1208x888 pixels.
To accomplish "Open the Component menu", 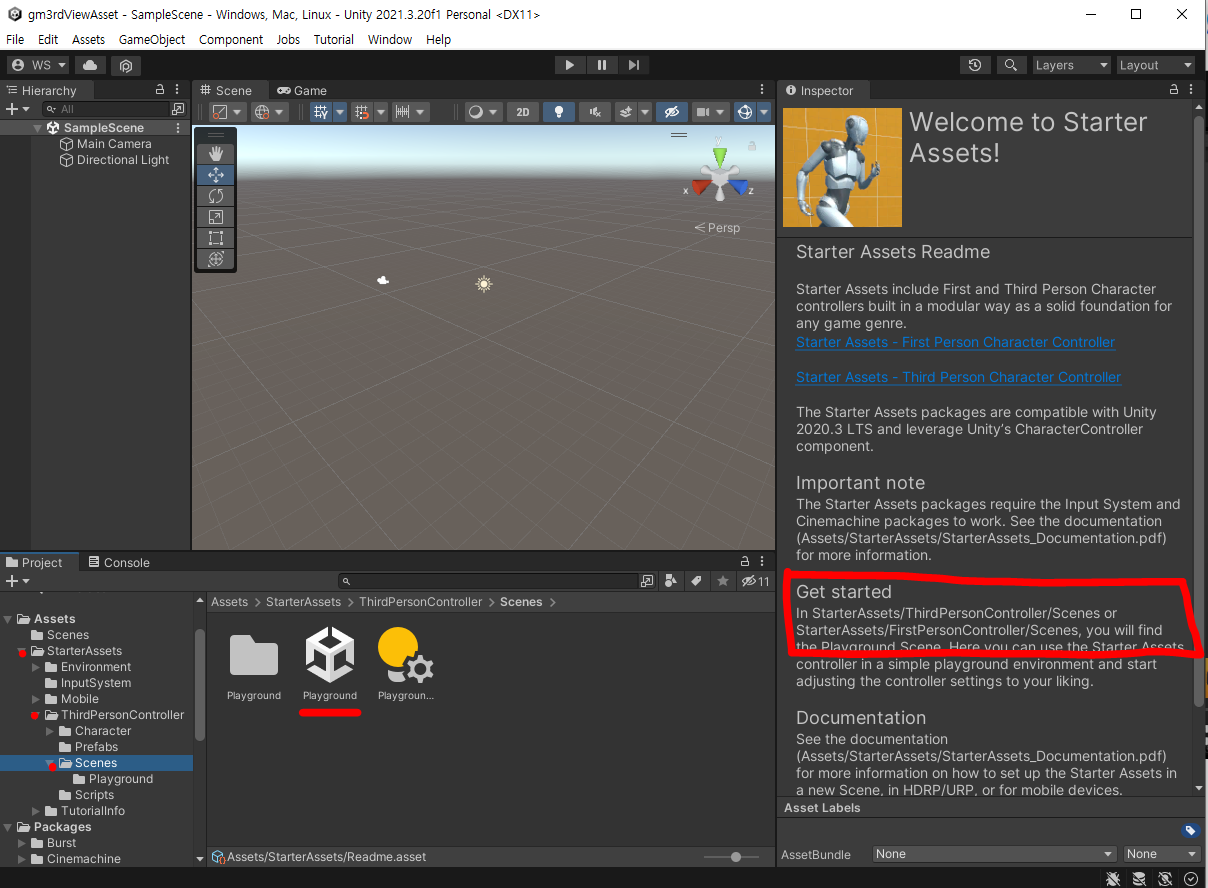I will click(231, 39).
